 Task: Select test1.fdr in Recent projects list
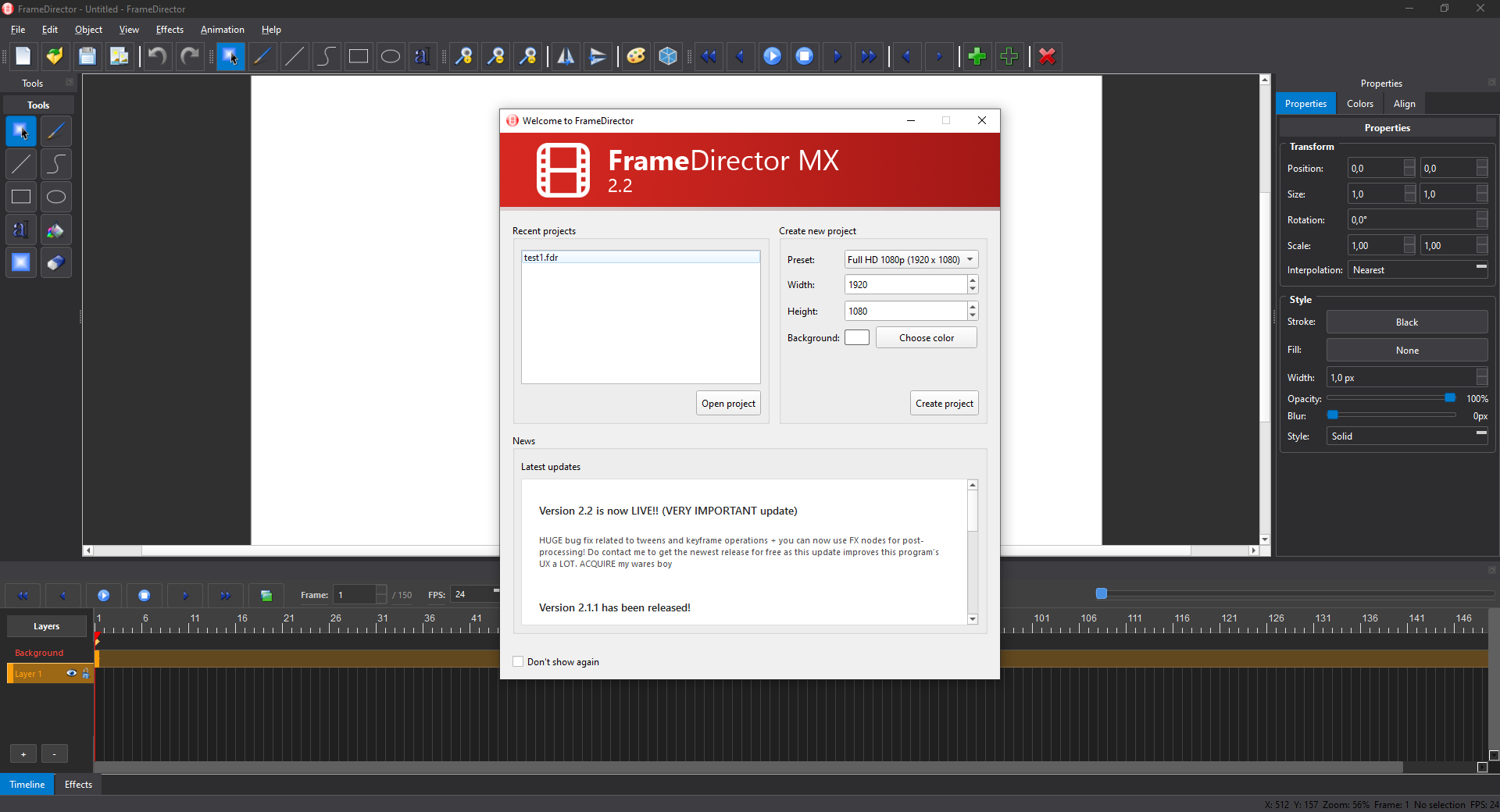click(x=641, y=257)
